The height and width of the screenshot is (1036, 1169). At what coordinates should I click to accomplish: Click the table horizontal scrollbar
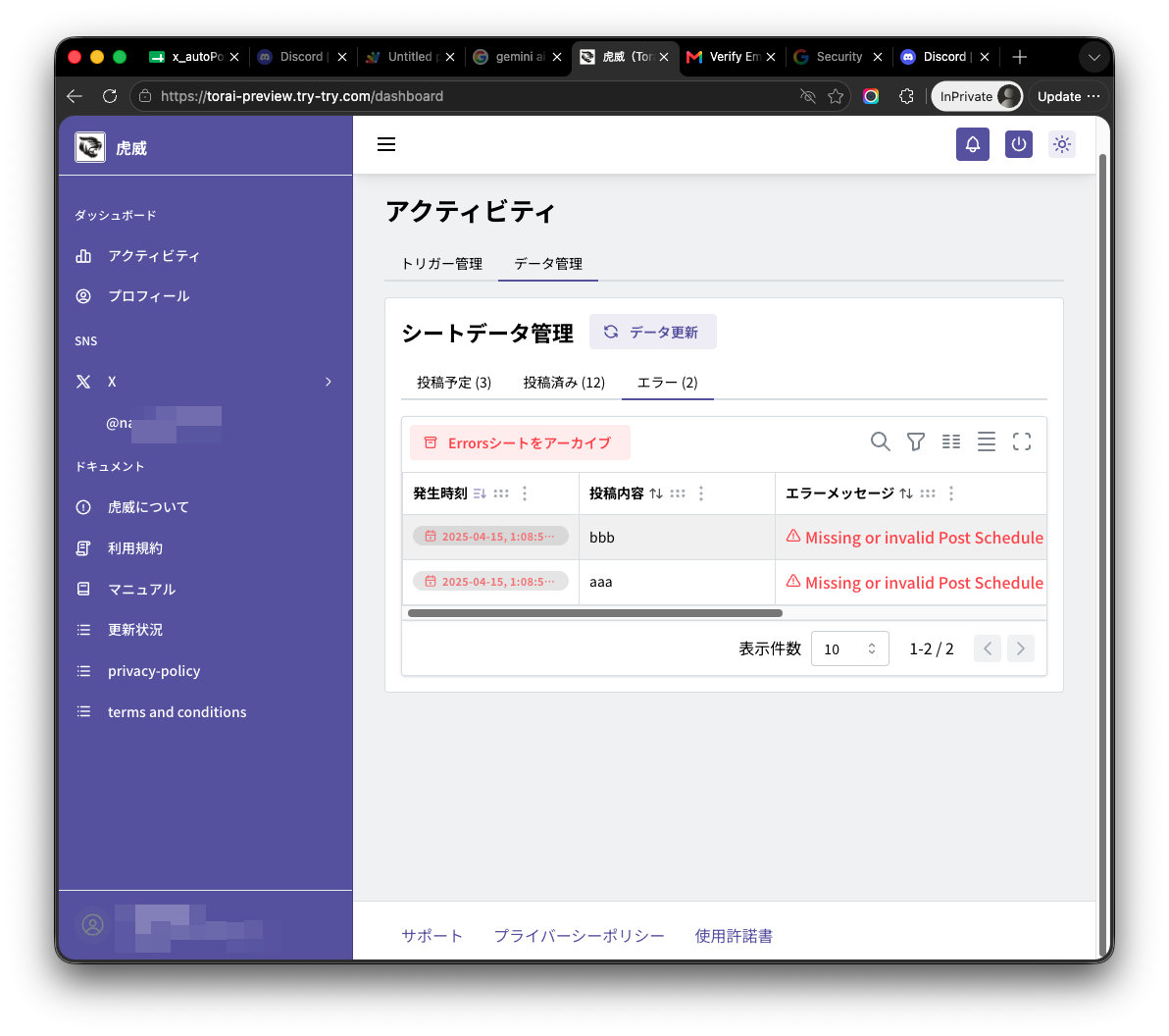(595, 613)
